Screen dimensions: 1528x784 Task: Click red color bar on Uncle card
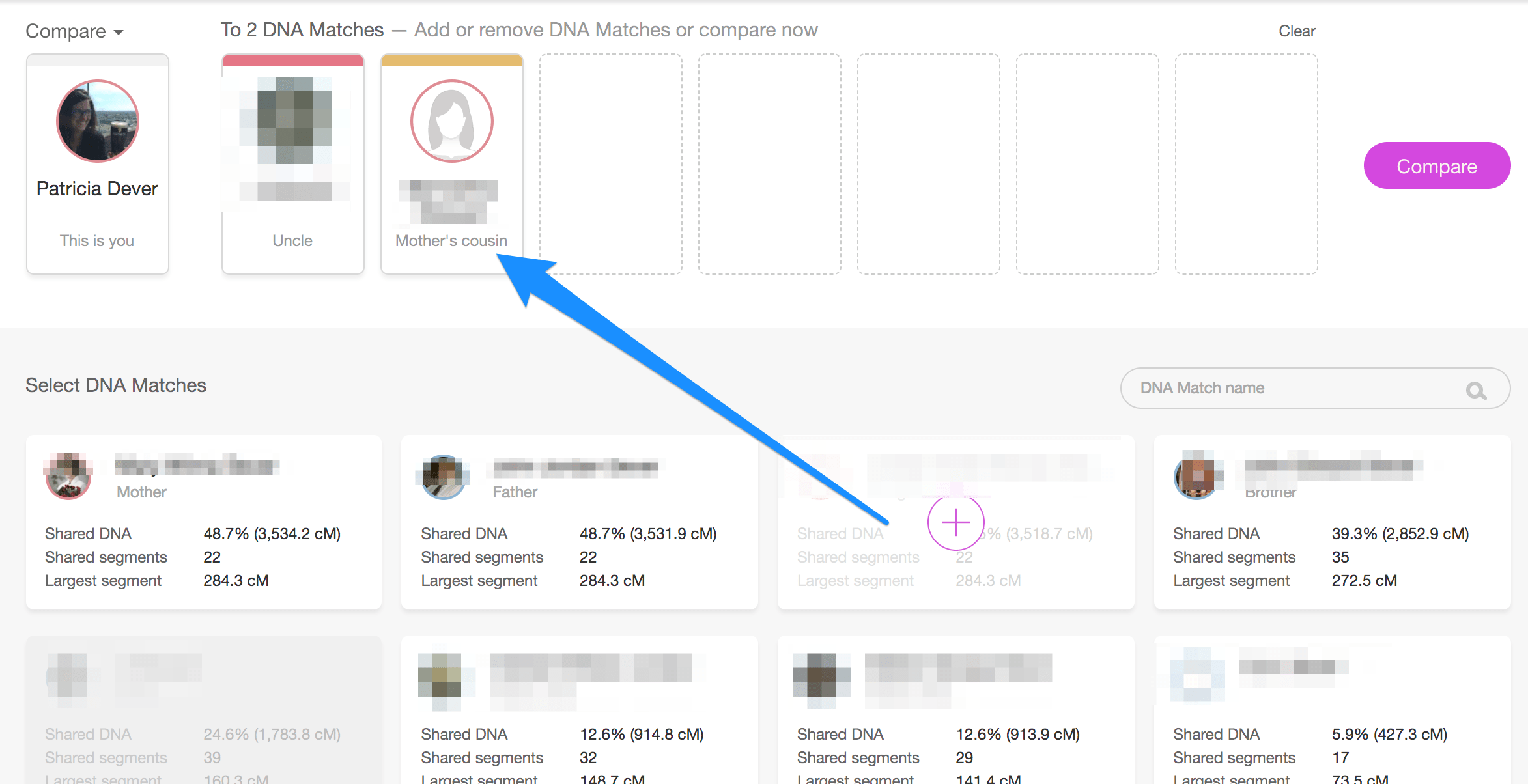click(292, 61)
